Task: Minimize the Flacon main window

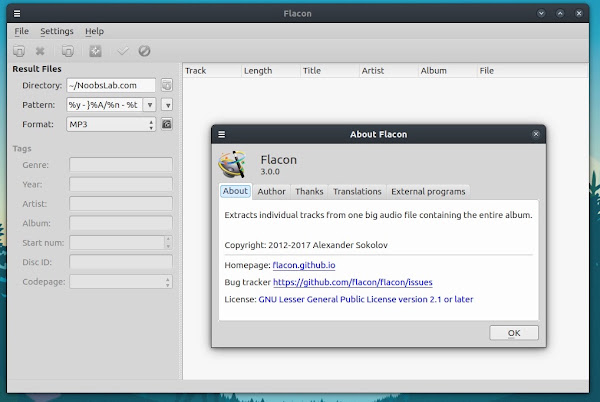Action: click(x=541, y=13)
